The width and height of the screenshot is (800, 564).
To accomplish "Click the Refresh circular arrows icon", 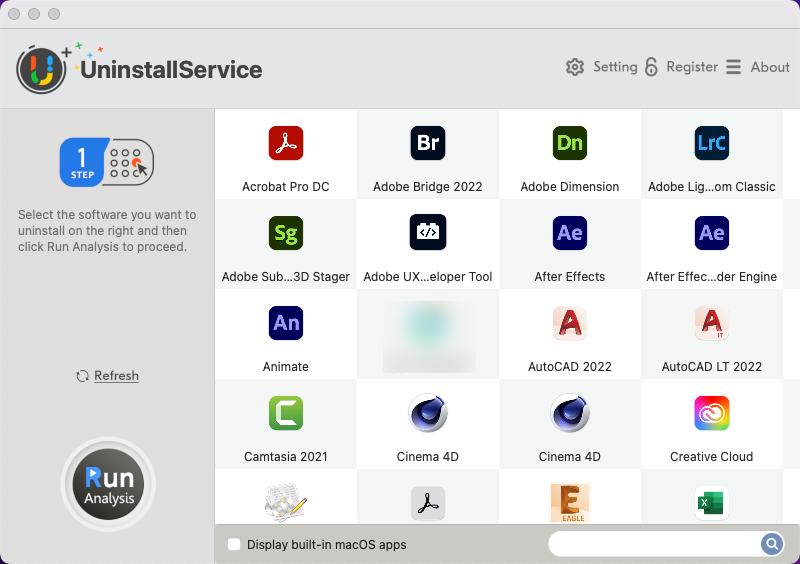I will point(82,376).
